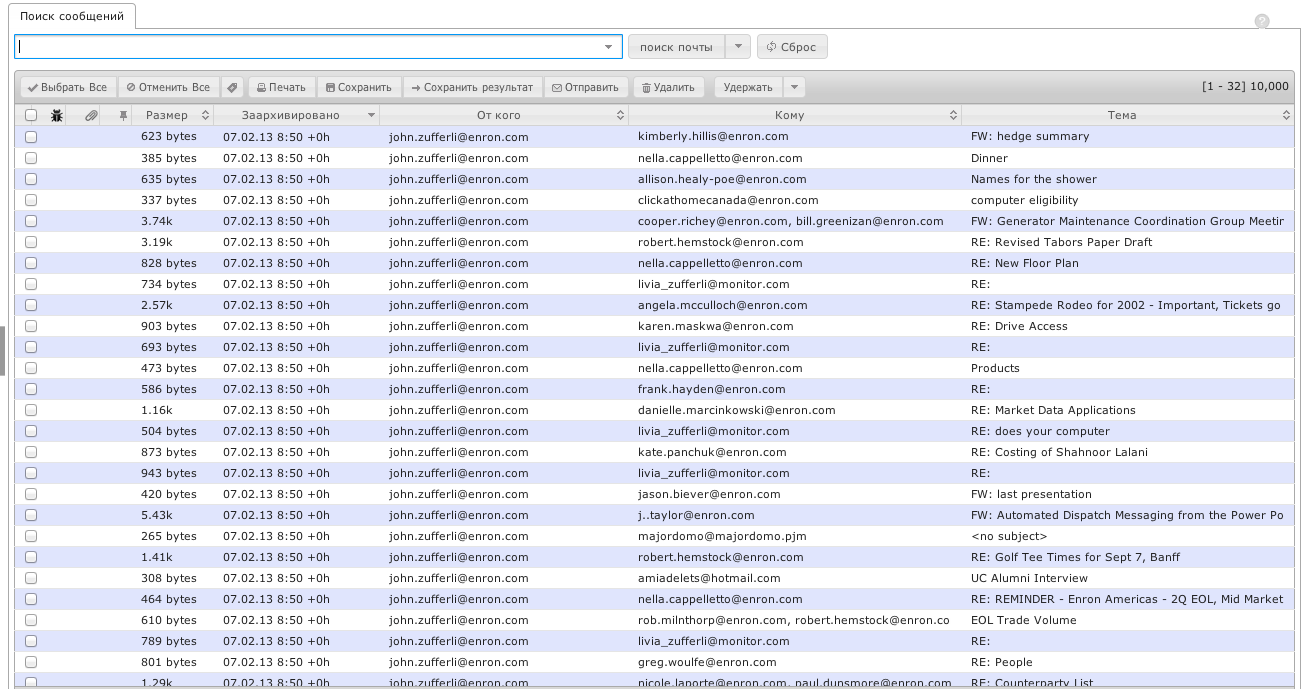Click the поиск почты search button
Screen dimensions: 1302x689
click(x=676, y=47)
